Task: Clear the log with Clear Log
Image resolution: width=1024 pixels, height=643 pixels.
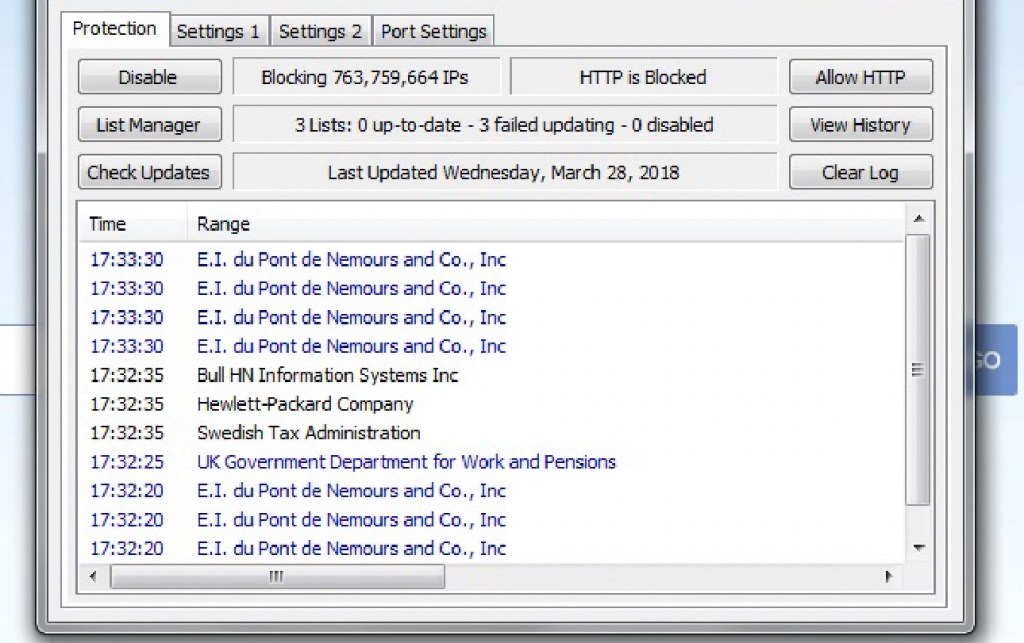Action: (860, 173)
